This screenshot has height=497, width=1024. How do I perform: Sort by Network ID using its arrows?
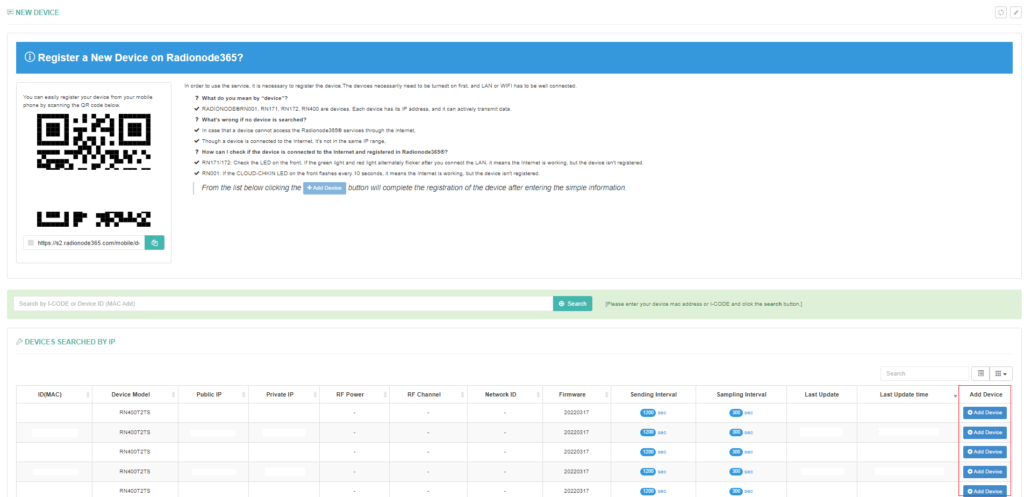[538, 395]
